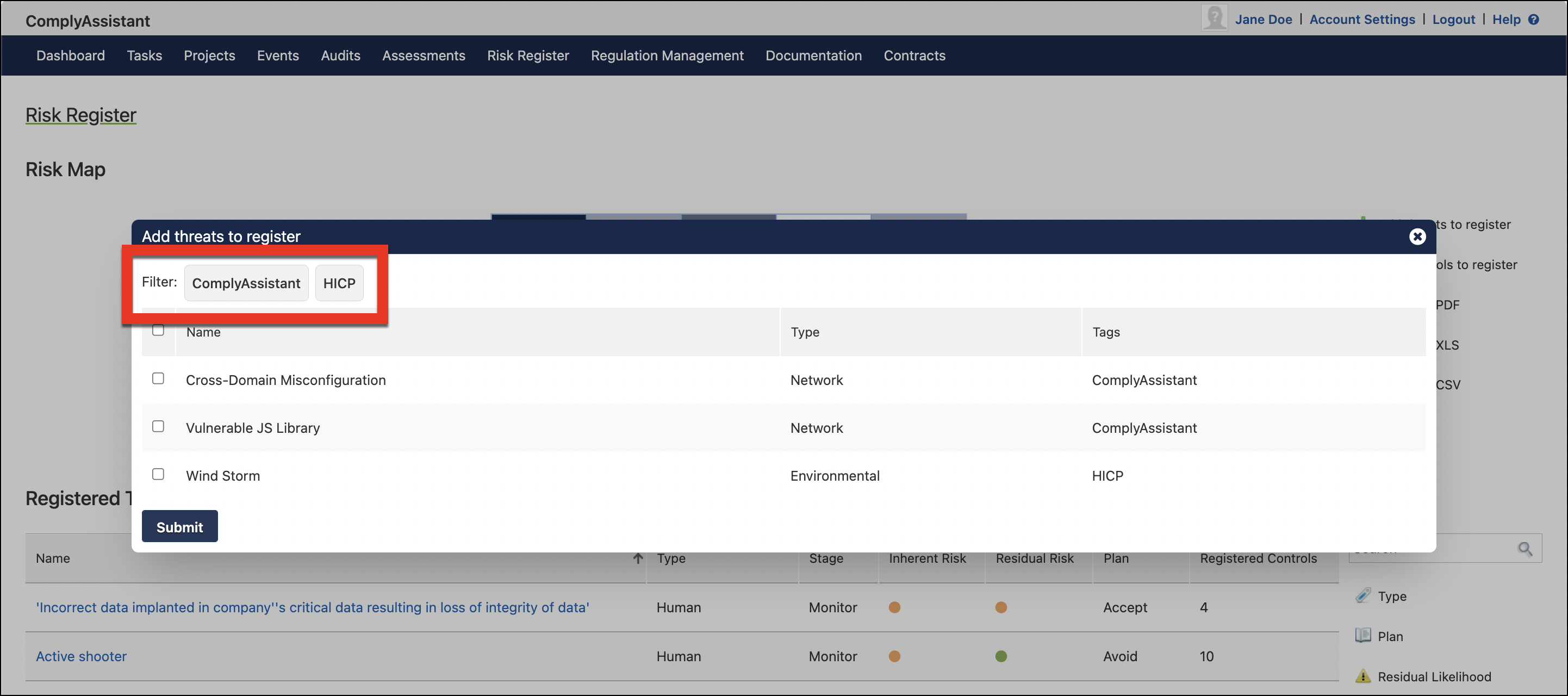Open Account Settings
Screen dimensions: 1568x696
[1362, 20]
